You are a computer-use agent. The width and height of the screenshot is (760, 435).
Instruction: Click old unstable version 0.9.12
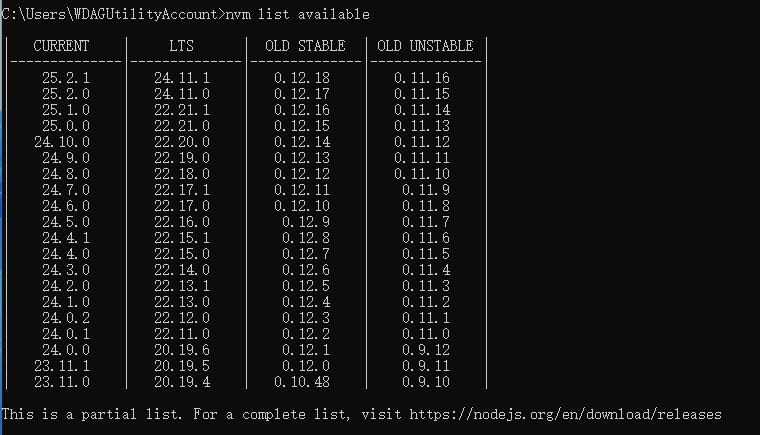tap(426, 350)
